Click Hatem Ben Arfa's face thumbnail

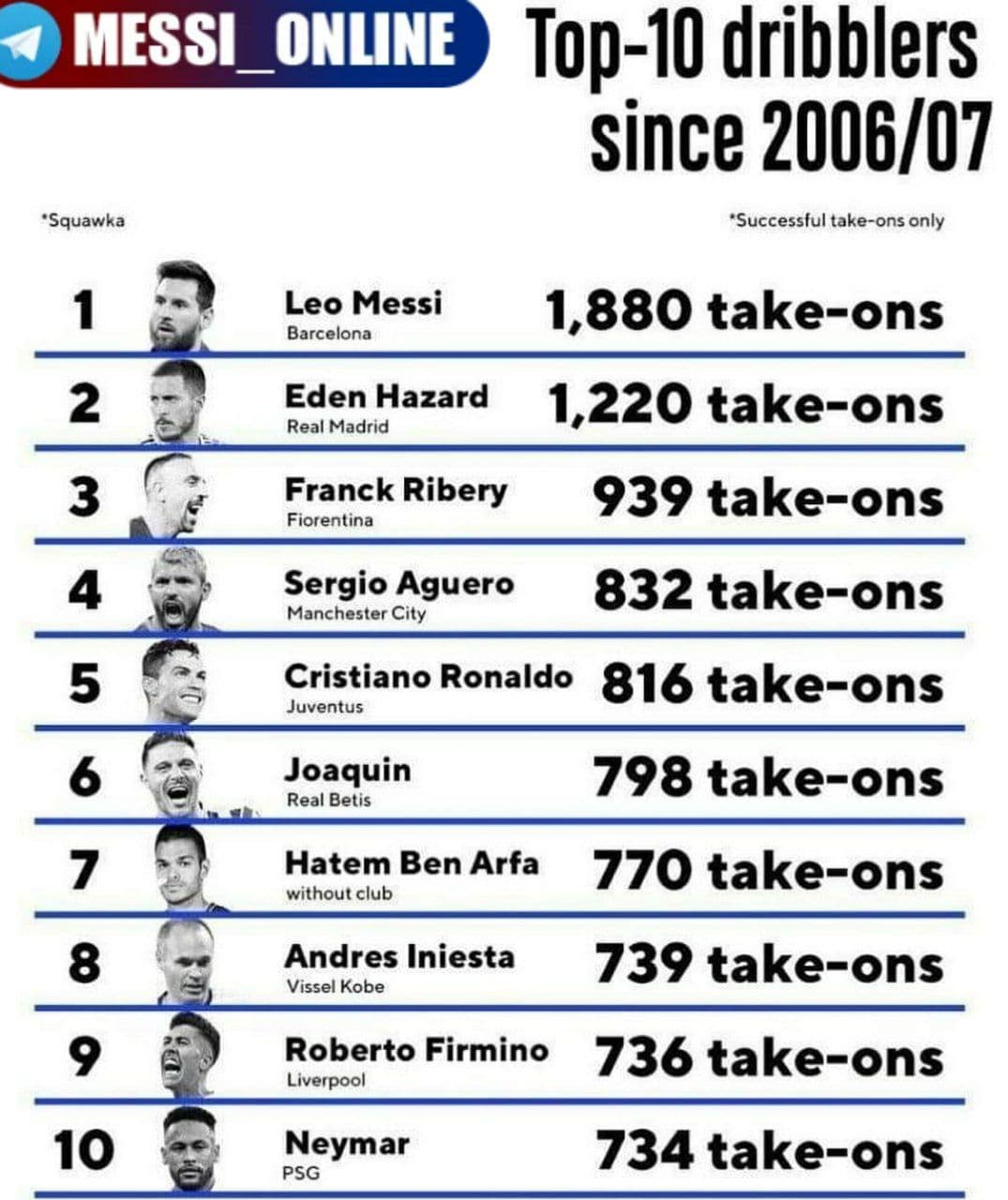tap(188, 868)
